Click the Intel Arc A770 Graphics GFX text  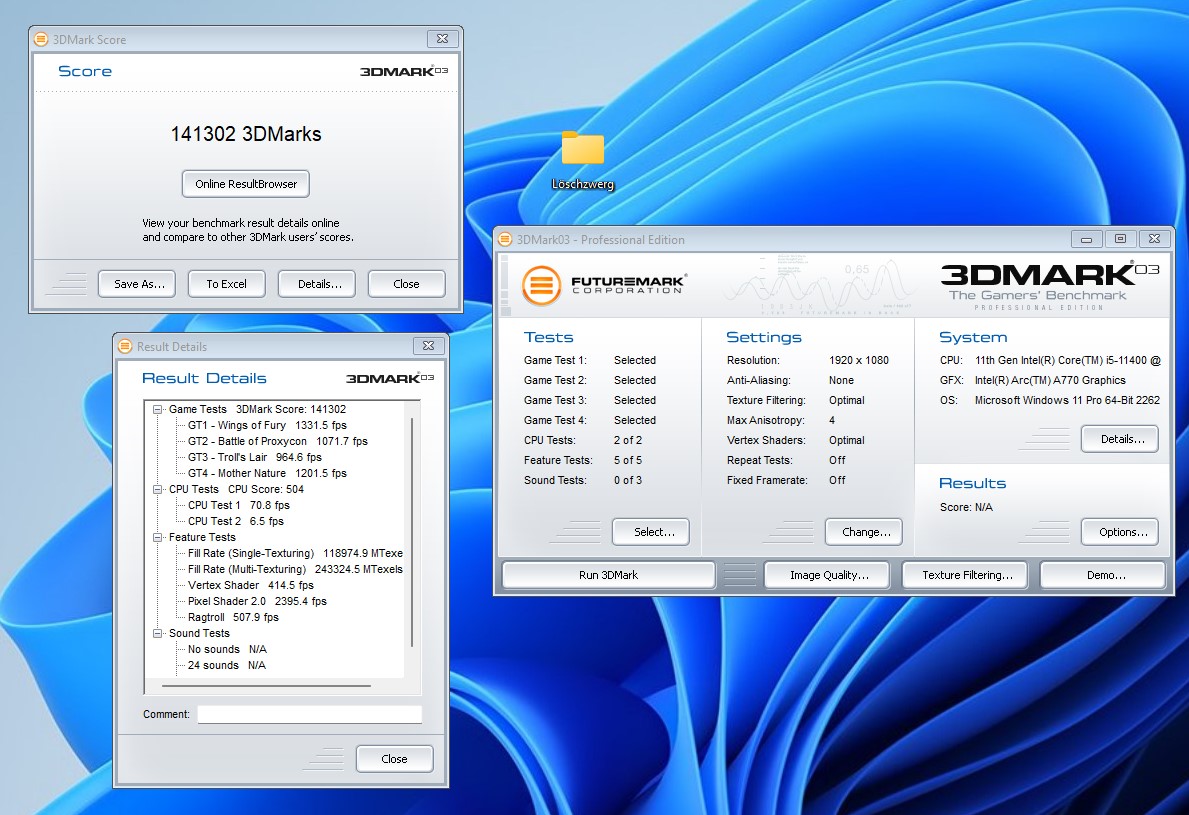click(1050, 381)
